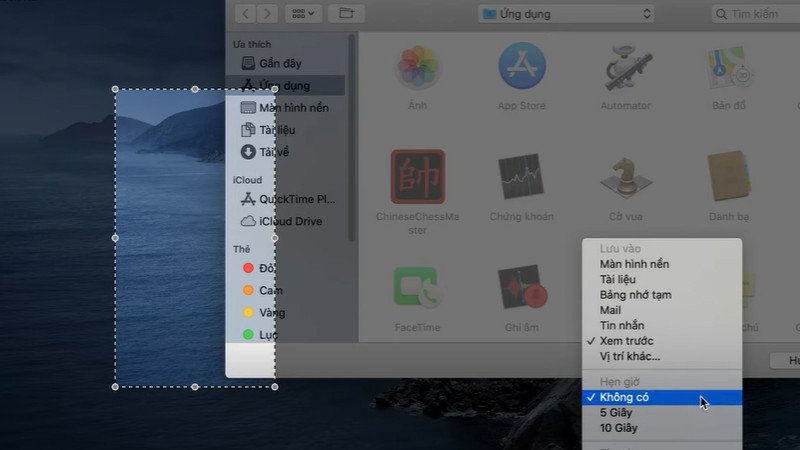Expand the Ứng dụng path dropdown
Viewport: 800px width, 450px height.
566,14
